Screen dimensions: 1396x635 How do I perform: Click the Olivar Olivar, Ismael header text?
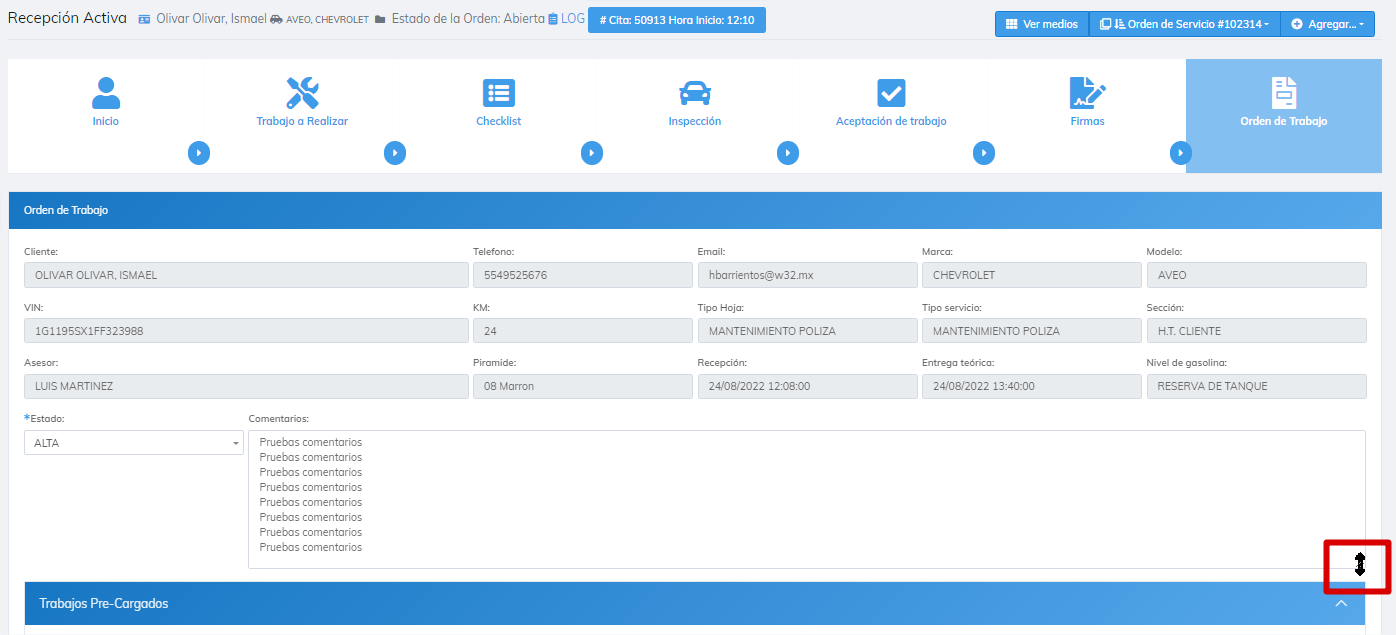click(x=212, y=19)
